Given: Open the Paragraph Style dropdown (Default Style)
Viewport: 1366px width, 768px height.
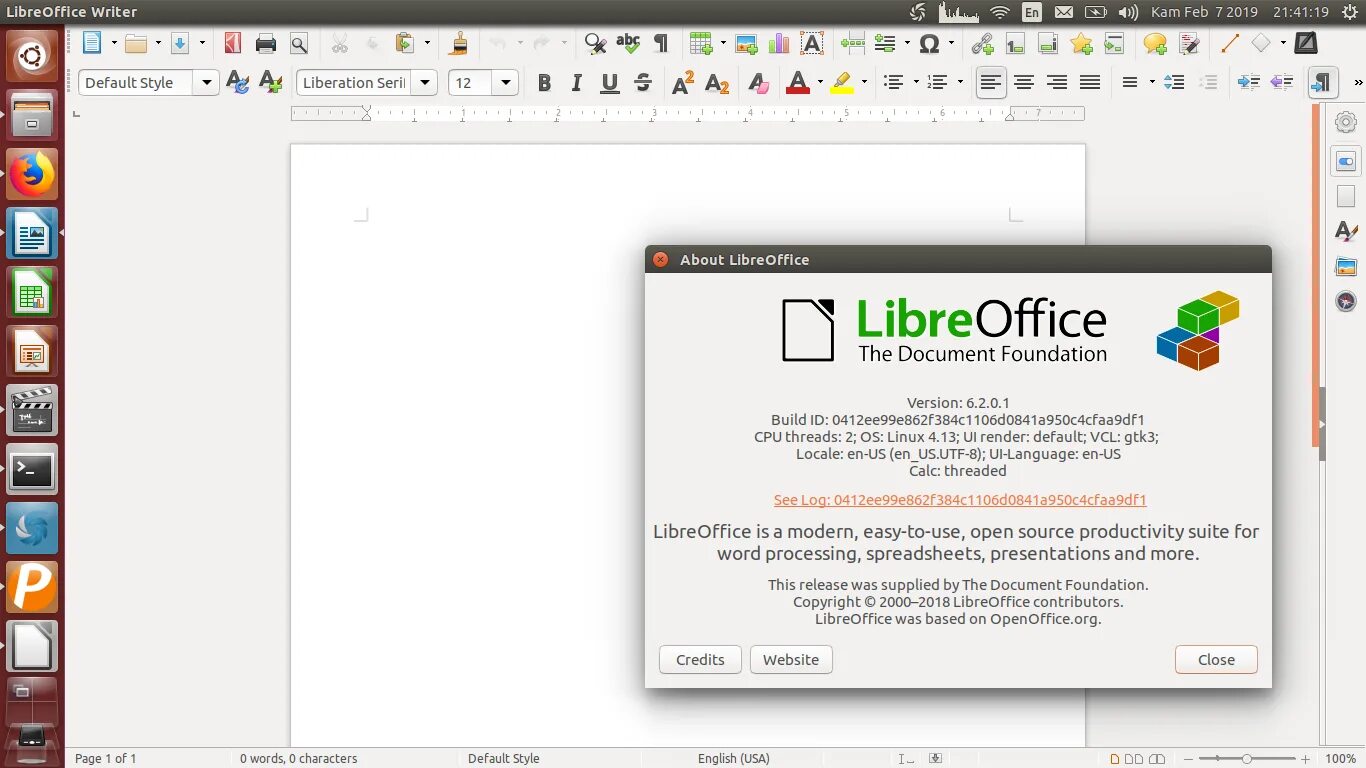Looking at the screenshot, I should tap(208, 83).
